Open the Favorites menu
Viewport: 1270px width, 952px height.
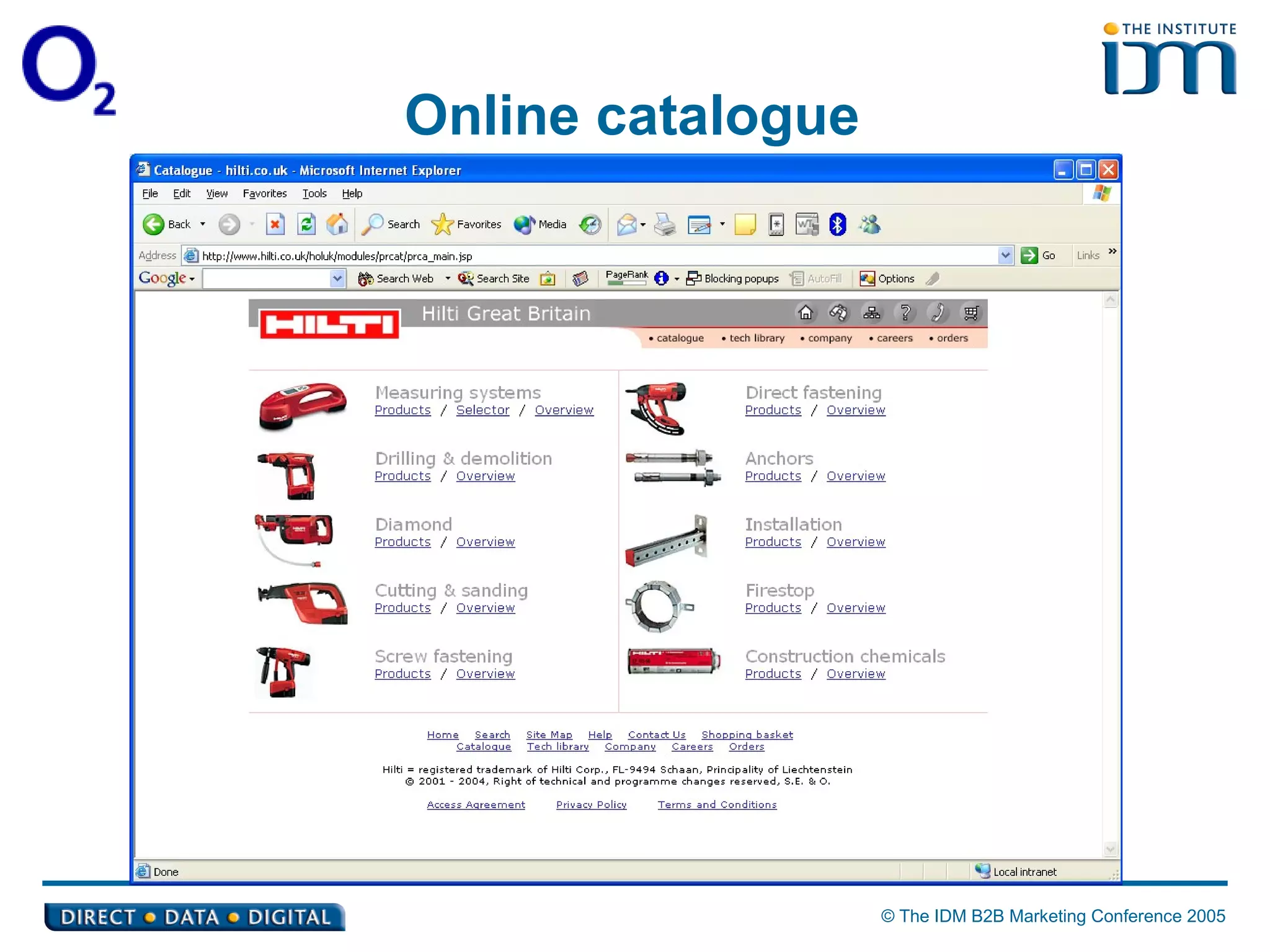coord(265,193)
